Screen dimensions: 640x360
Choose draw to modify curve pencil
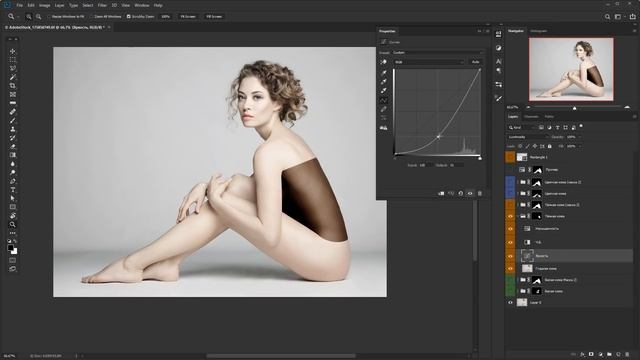(384, 109)
